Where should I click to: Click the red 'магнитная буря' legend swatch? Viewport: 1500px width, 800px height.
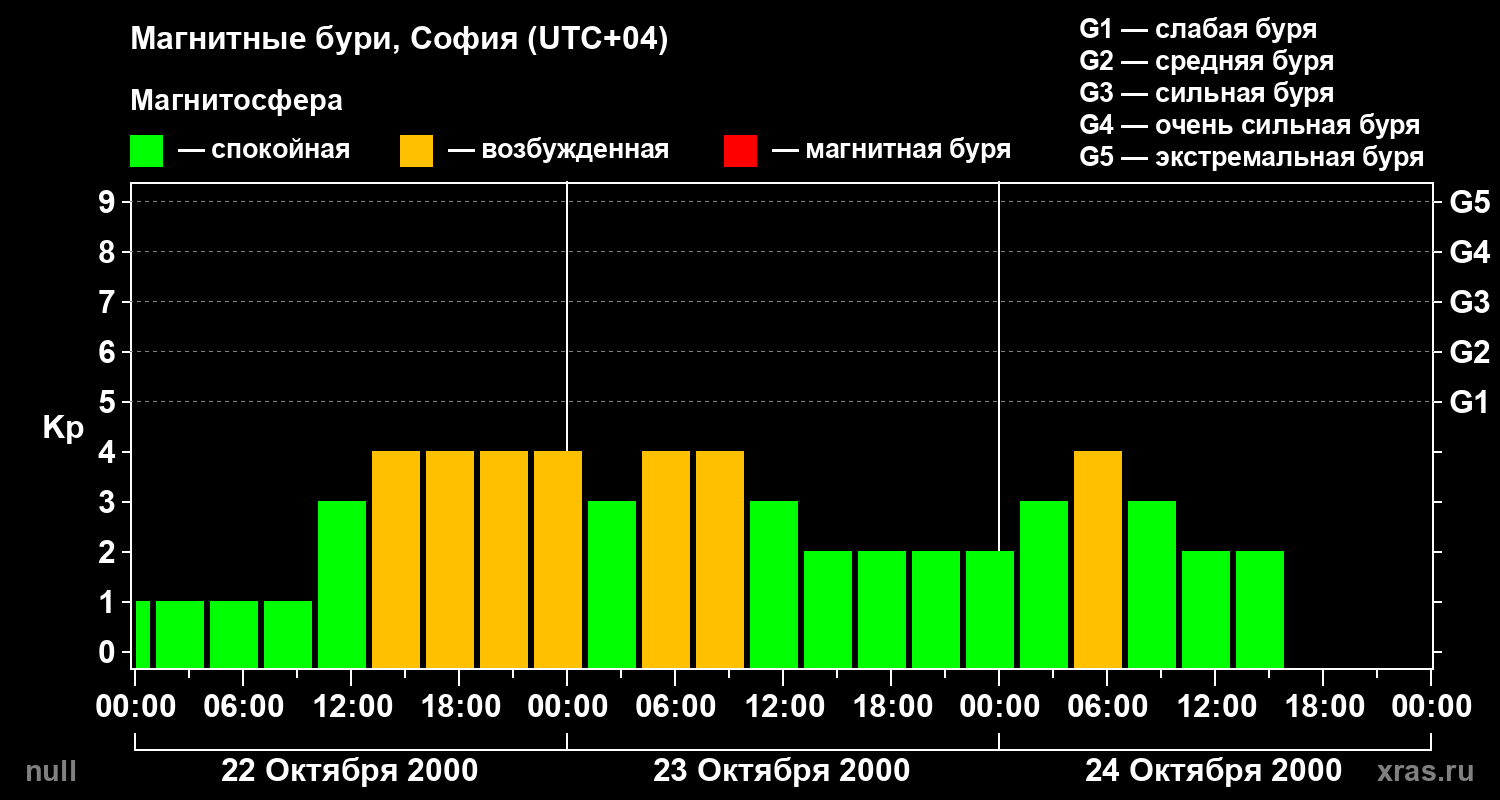point(740,151)
